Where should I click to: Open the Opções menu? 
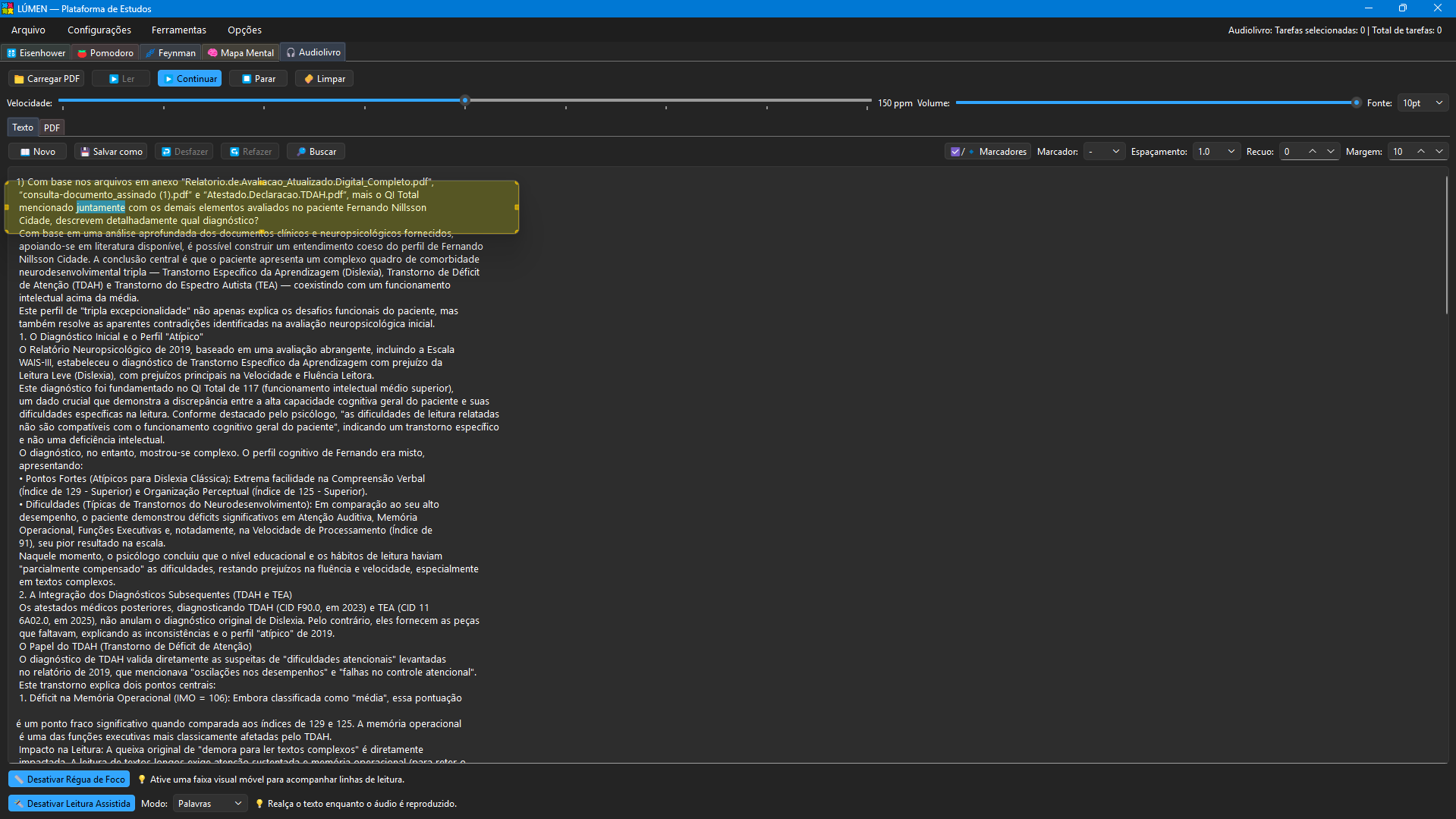[x=244, y=30]
